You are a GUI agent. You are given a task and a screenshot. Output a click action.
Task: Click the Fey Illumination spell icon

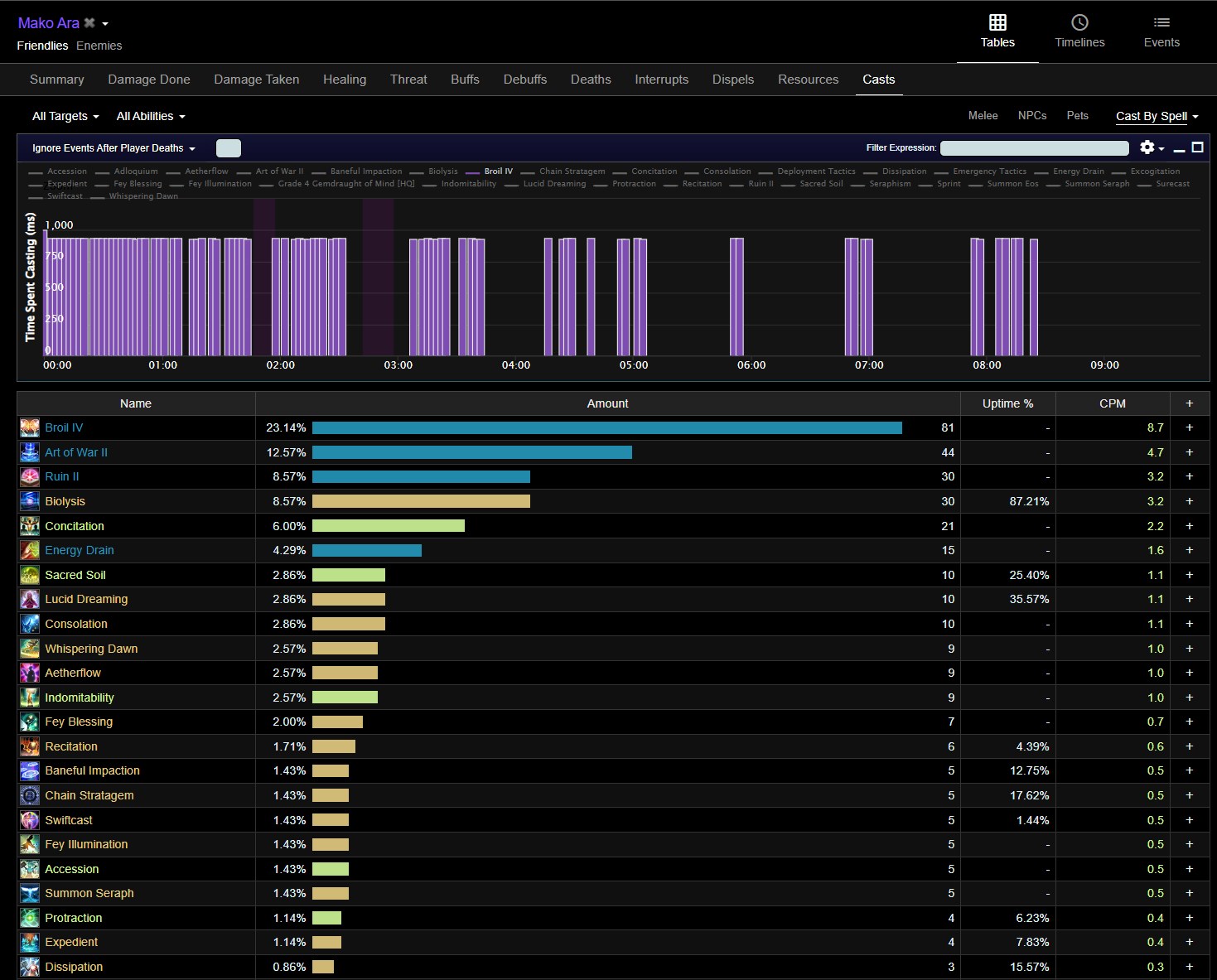[x=30, y=844]
